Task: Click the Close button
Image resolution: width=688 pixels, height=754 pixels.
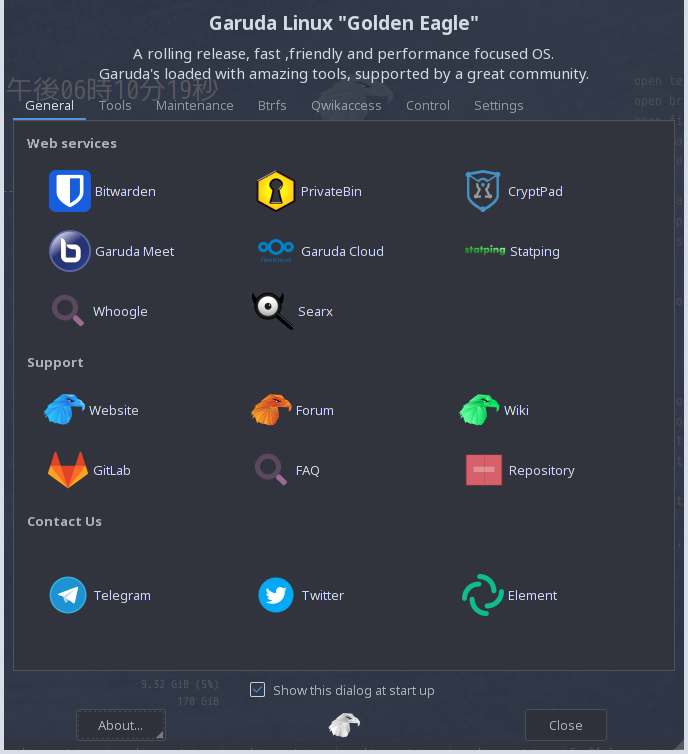Action: 565,725
